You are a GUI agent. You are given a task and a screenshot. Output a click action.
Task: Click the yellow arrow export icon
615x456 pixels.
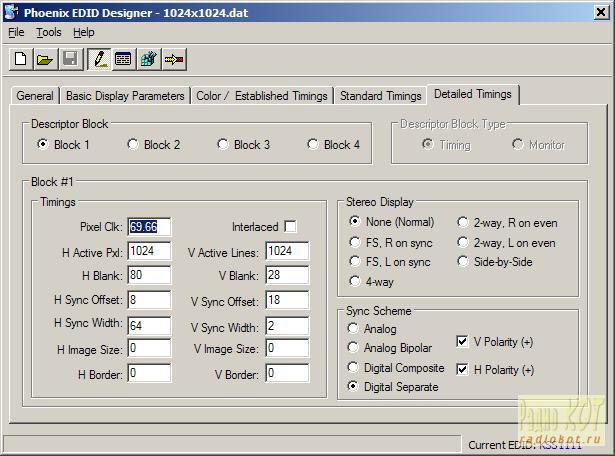coord(174,59)
